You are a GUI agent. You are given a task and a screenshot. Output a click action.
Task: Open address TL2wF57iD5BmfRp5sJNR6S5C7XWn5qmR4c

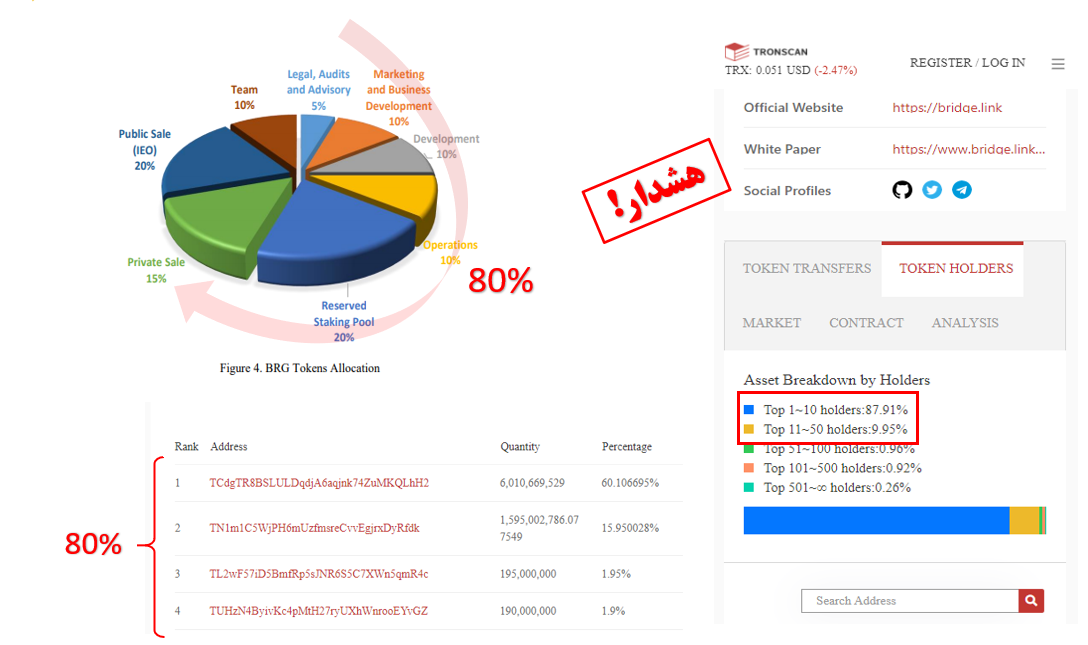[318, 574]
